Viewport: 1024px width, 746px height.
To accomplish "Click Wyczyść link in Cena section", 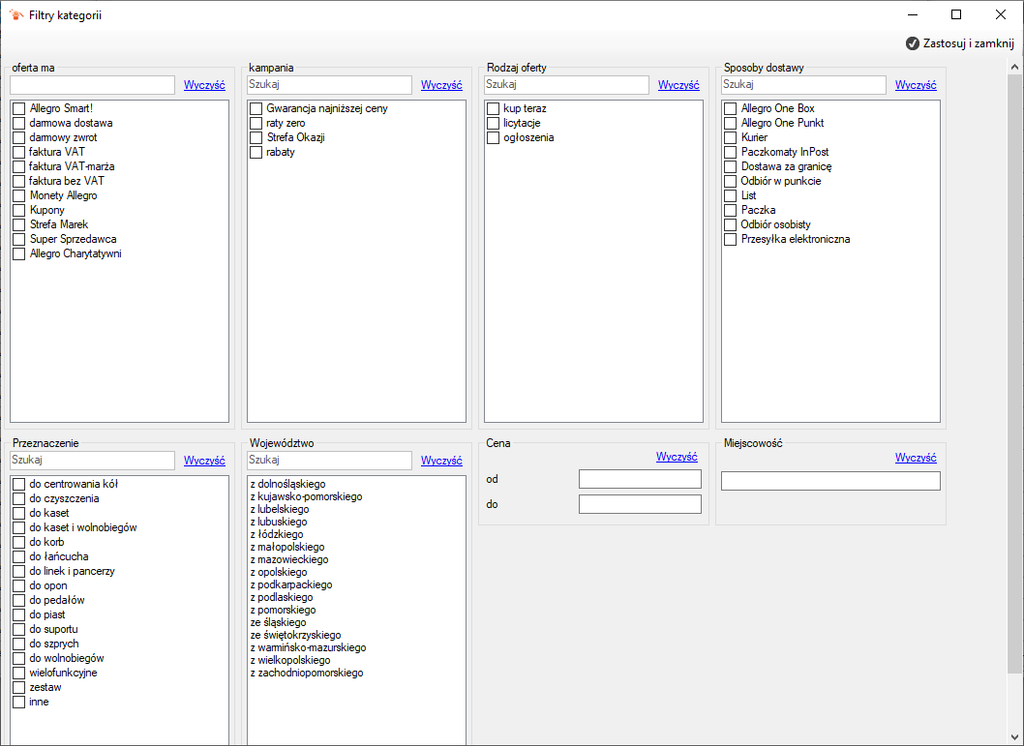I will pos(677,457).
